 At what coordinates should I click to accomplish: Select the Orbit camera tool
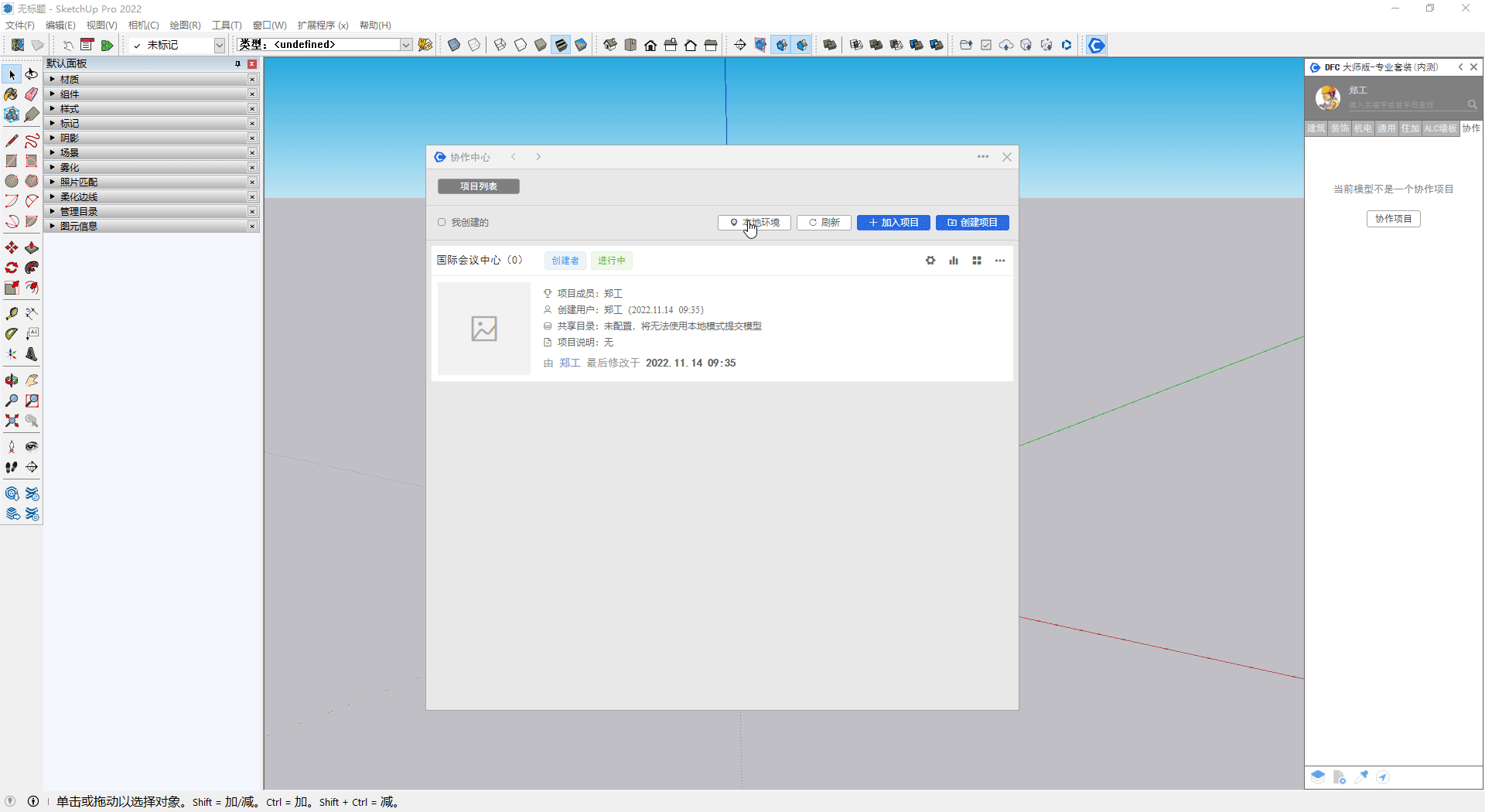[12, 380]
